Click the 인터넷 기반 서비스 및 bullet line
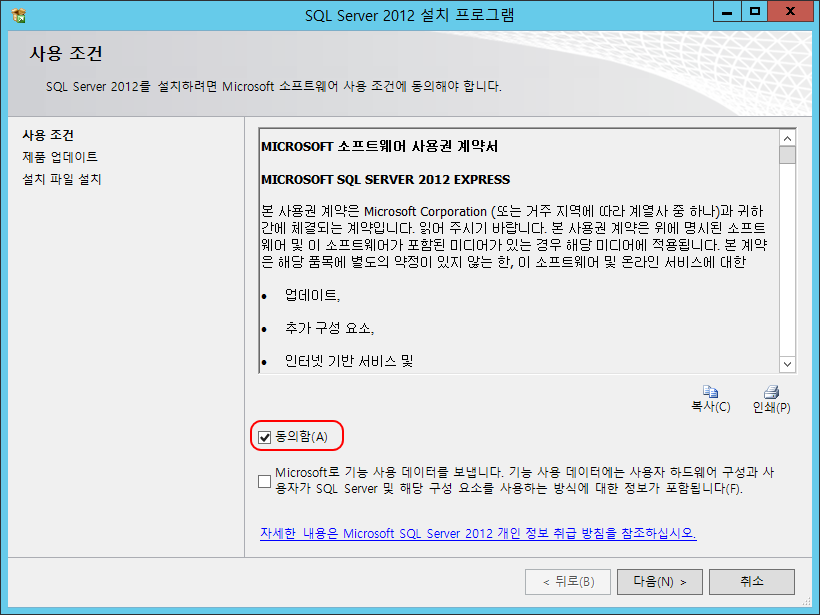820x615 pixels. pyautogui.click(x=349, y=361)
